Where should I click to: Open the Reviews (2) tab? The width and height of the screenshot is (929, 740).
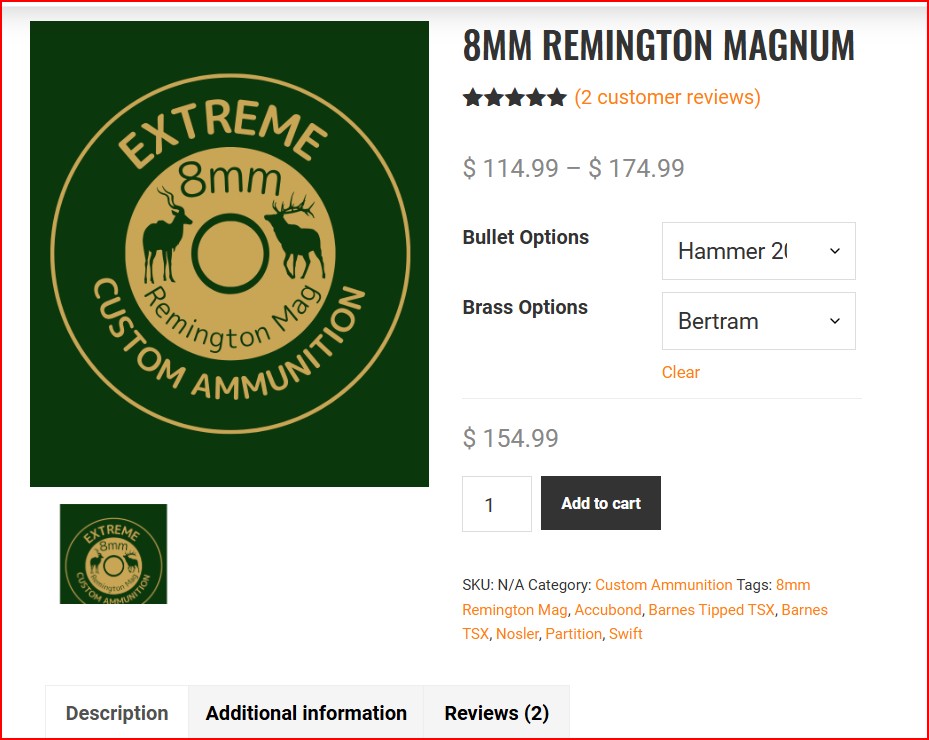point(496,713)
